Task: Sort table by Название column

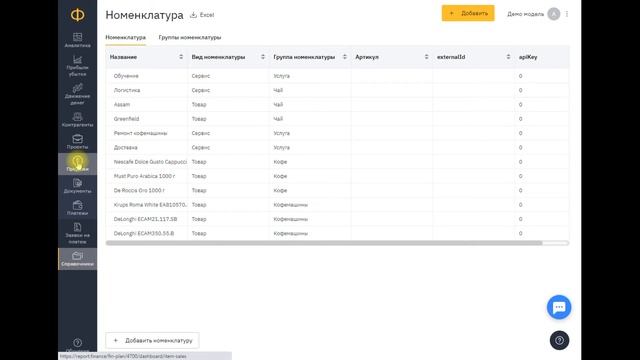Action: click(x=181, y=57)
